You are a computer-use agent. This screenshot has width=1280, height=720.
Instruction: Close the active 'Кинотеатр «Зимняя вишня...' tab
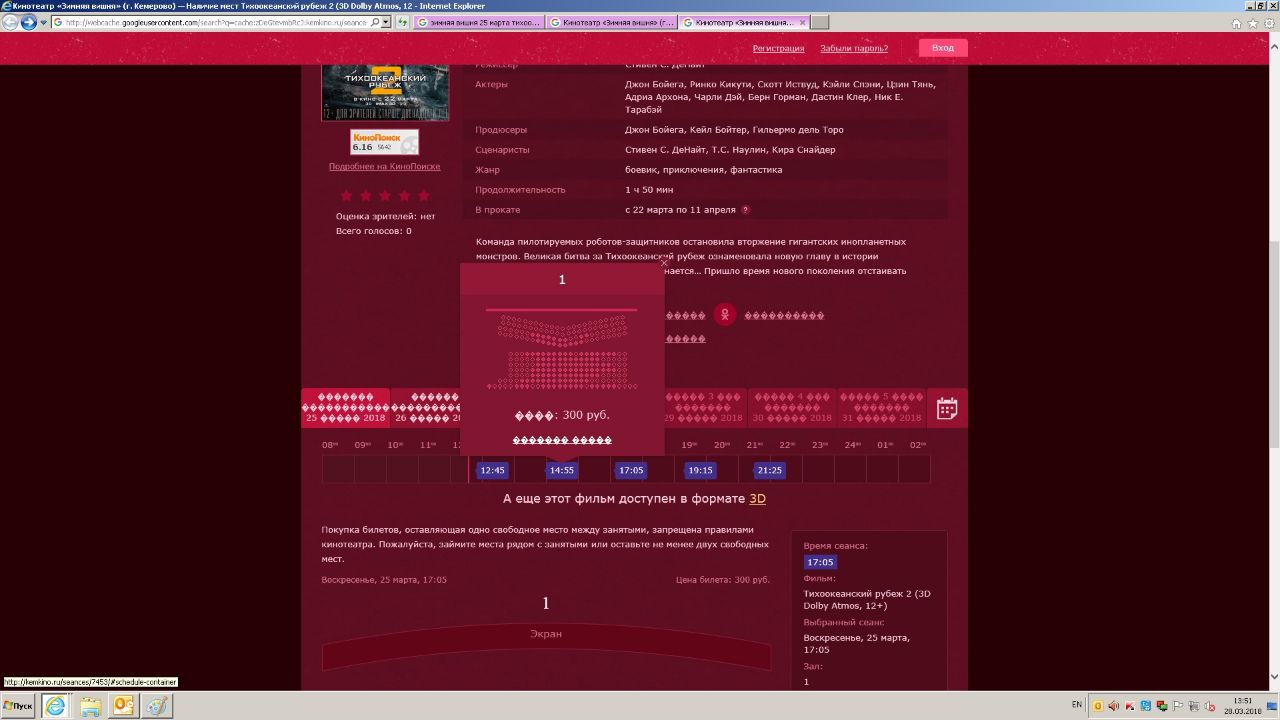(x=802, y=22)
